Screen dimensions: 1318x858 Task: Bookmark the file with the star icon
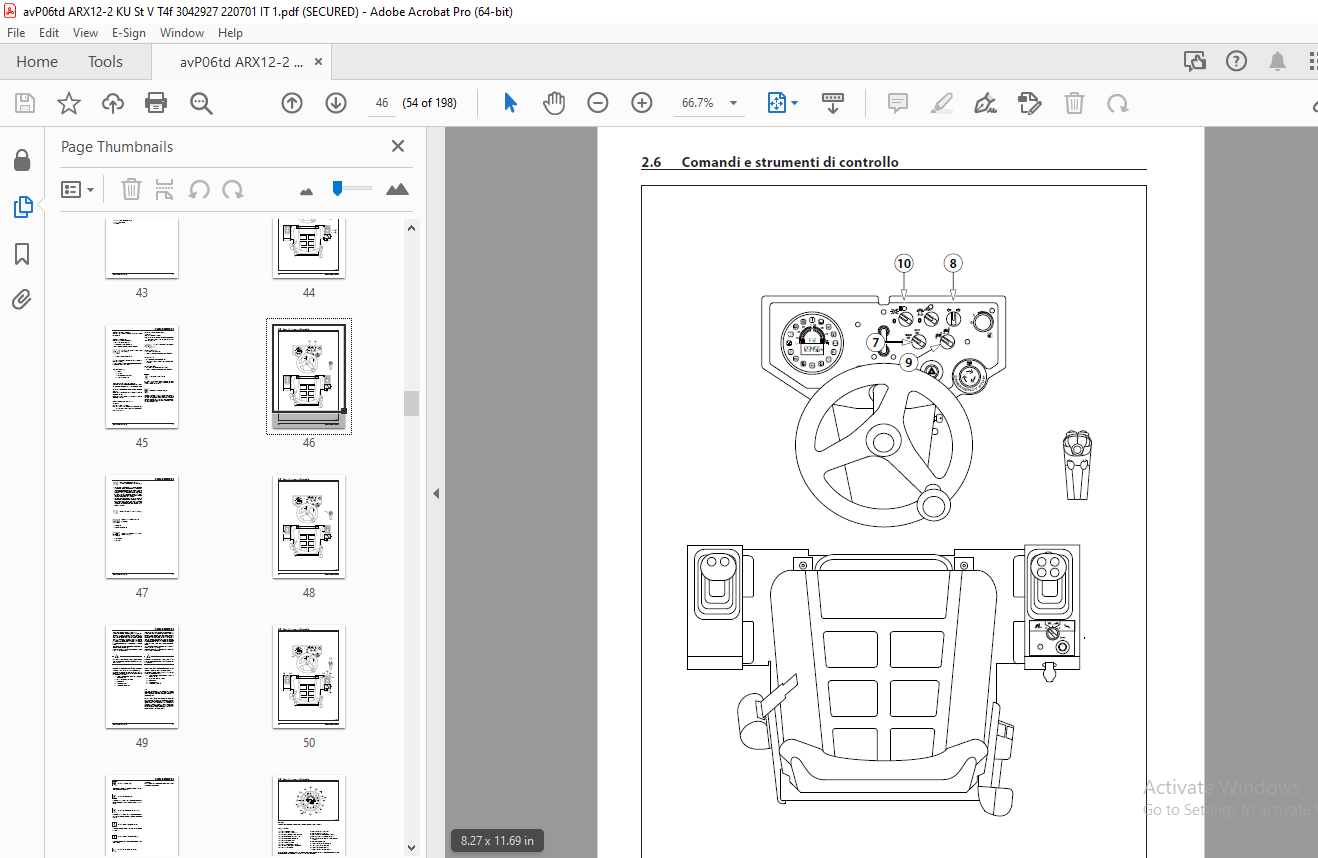point(68,103)
